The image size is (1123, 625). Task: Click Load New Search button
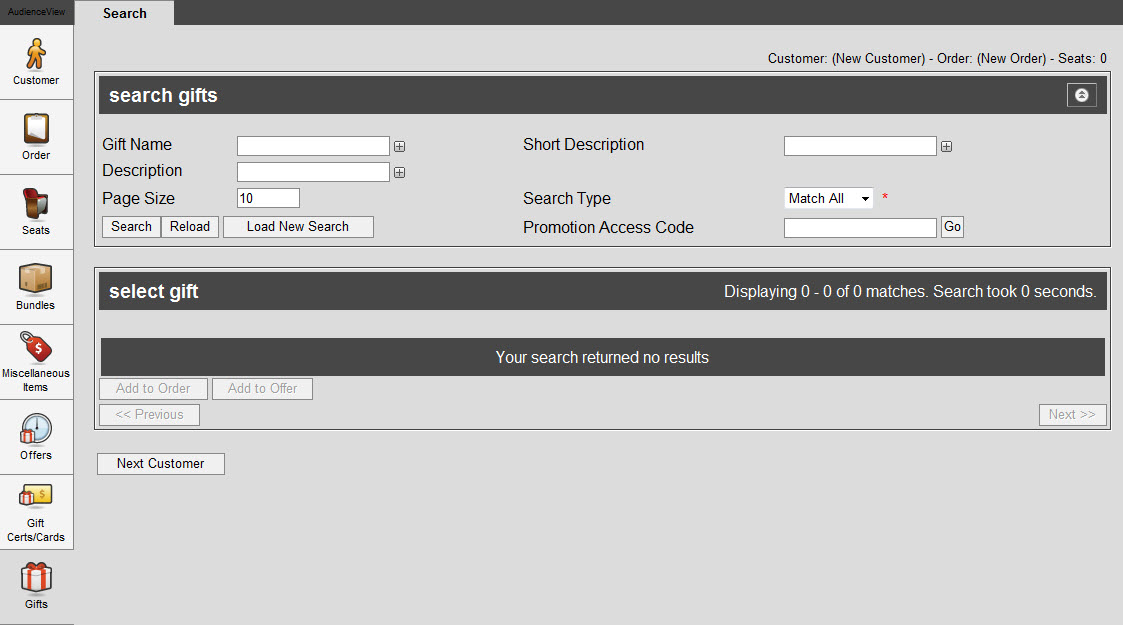(x=298, y=227)
